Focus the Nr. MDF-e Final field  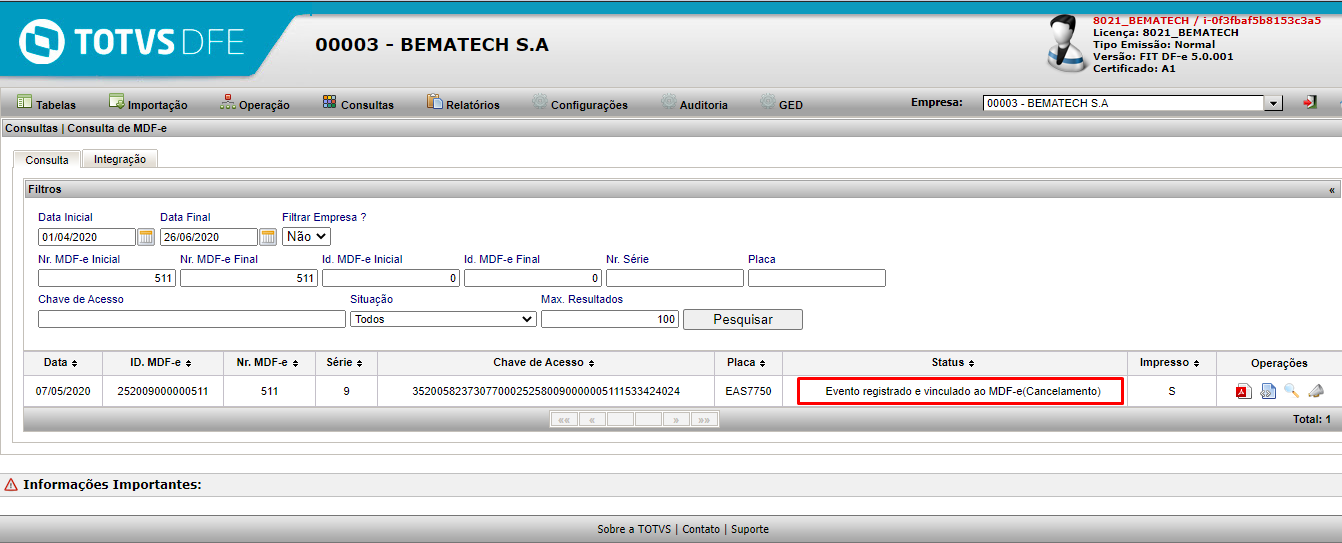[249, 278]
